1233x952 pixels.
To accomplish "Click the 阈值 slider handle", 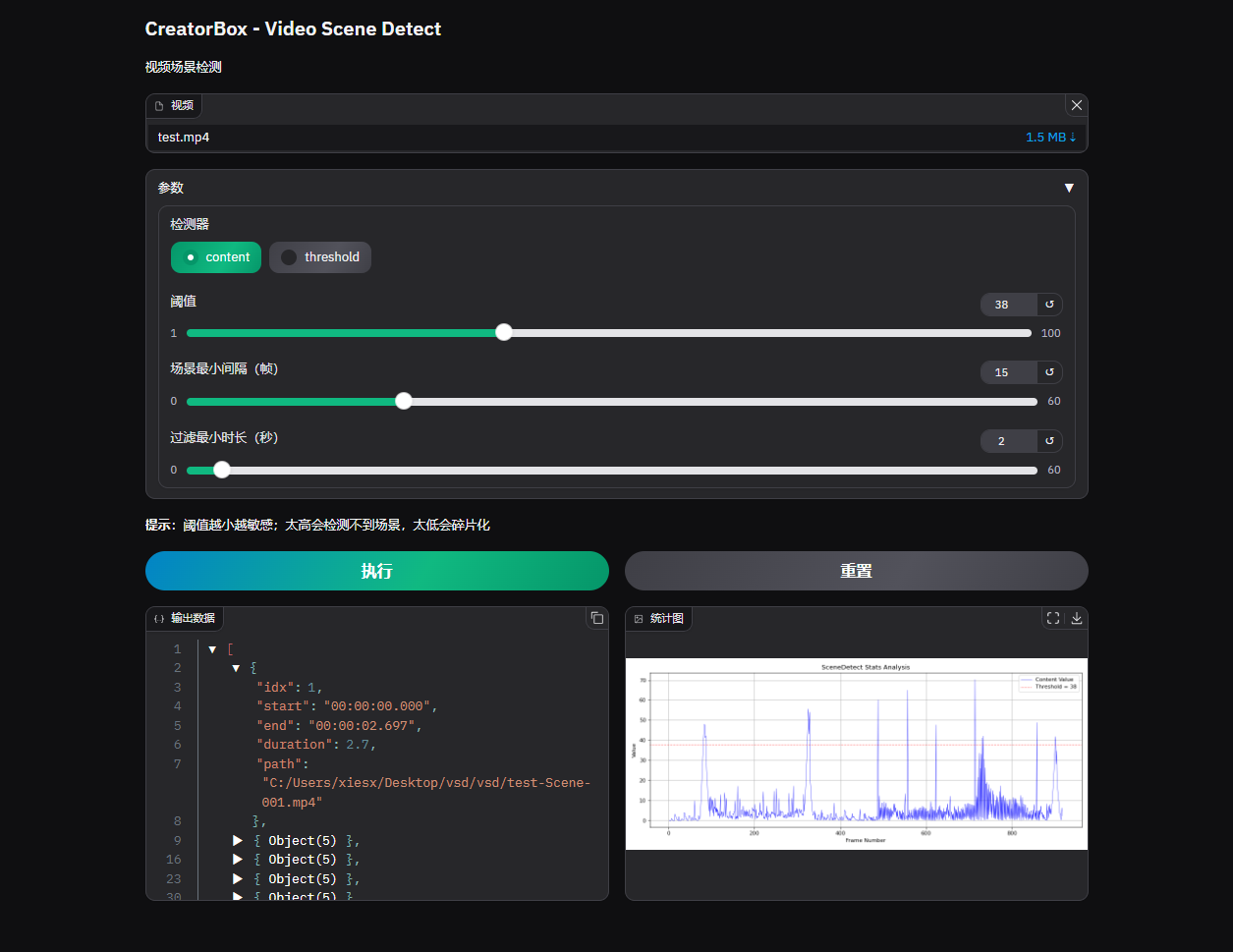I will pyautogui.click(x=504, y=332).
